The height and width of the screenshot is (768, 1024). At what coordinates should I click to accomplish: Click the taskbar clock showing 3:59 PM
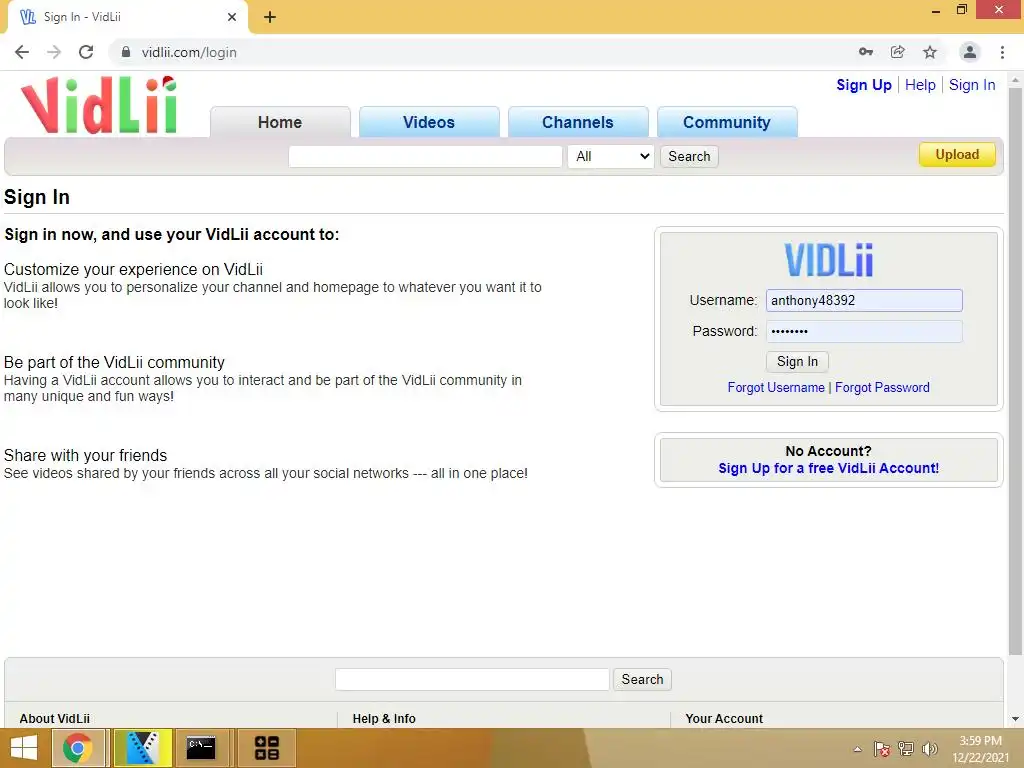980,749
